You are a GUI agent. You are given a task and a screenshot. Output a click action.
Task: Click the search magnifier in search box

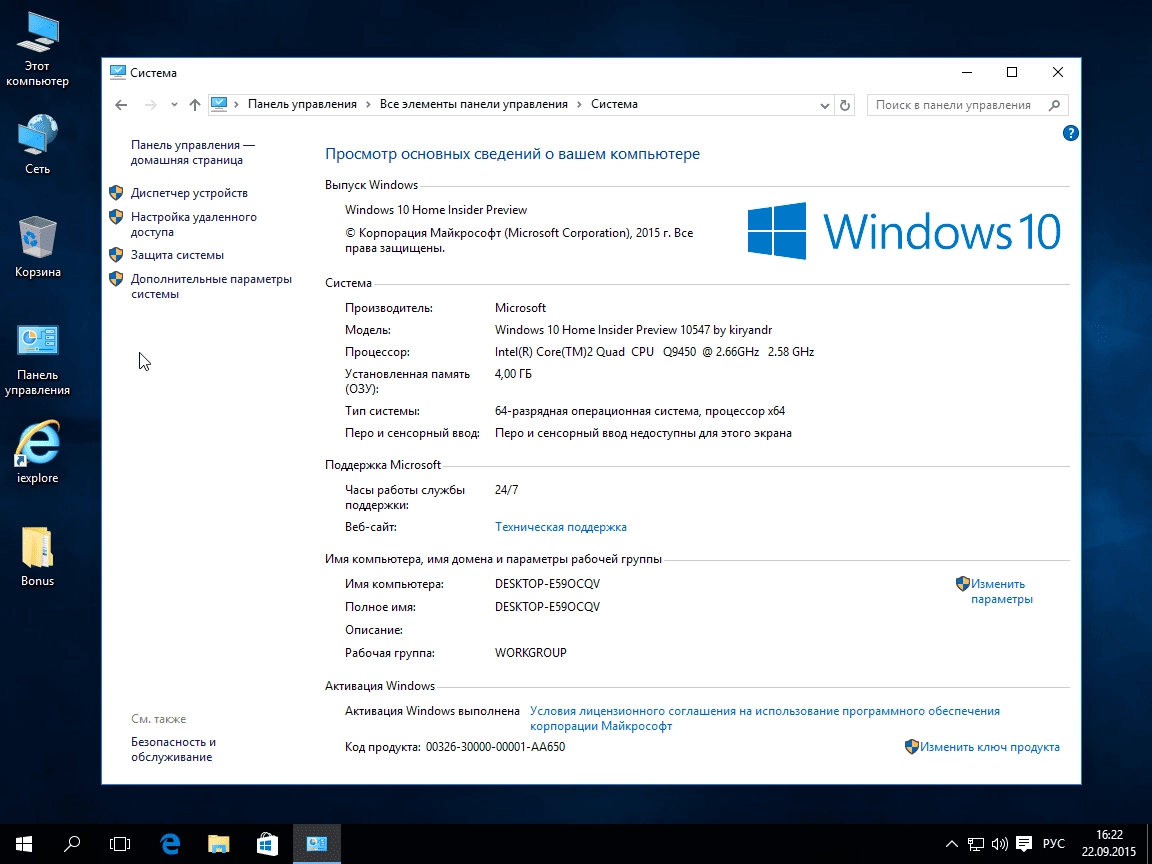1054,105
